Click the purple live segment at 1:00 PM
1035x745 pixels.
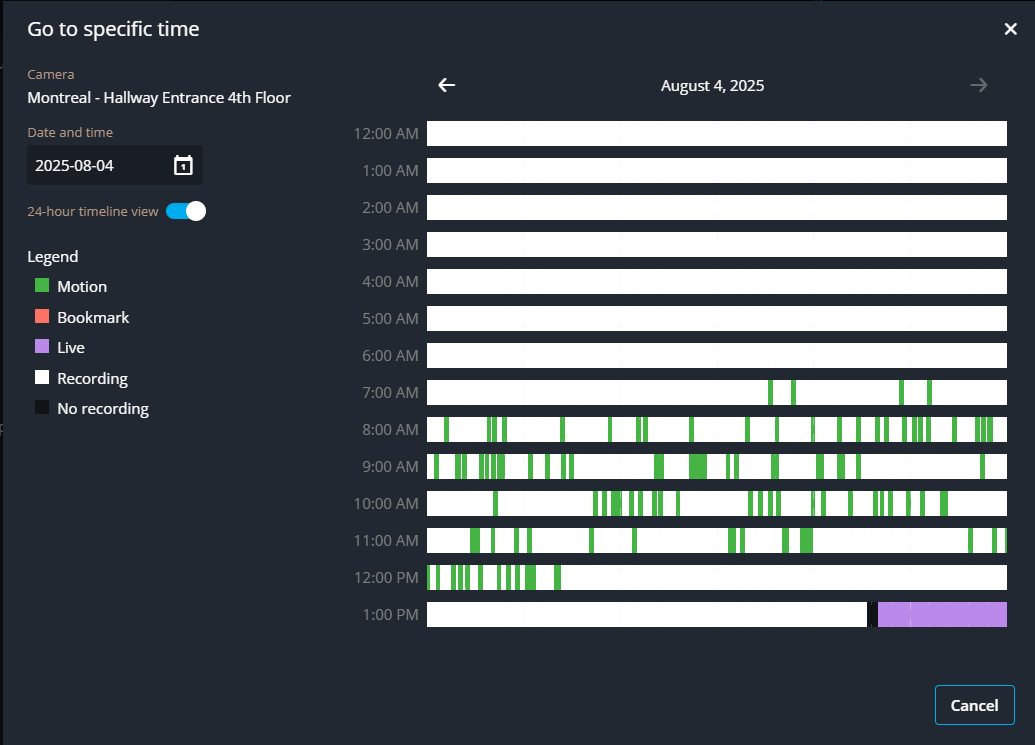[x=940, y=614]
